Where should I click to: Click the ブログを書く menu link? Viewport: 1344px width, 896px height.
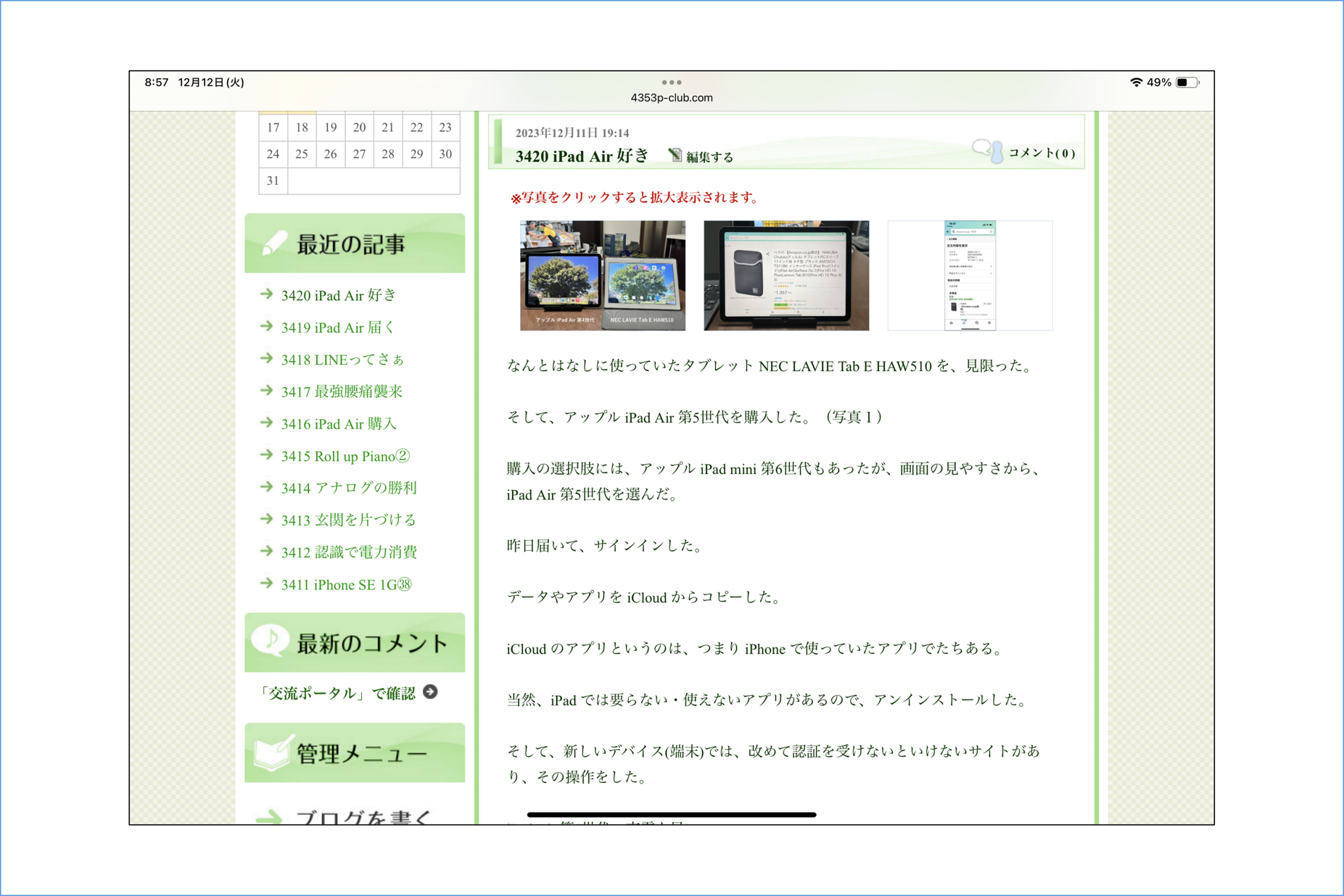pos(363,817)
